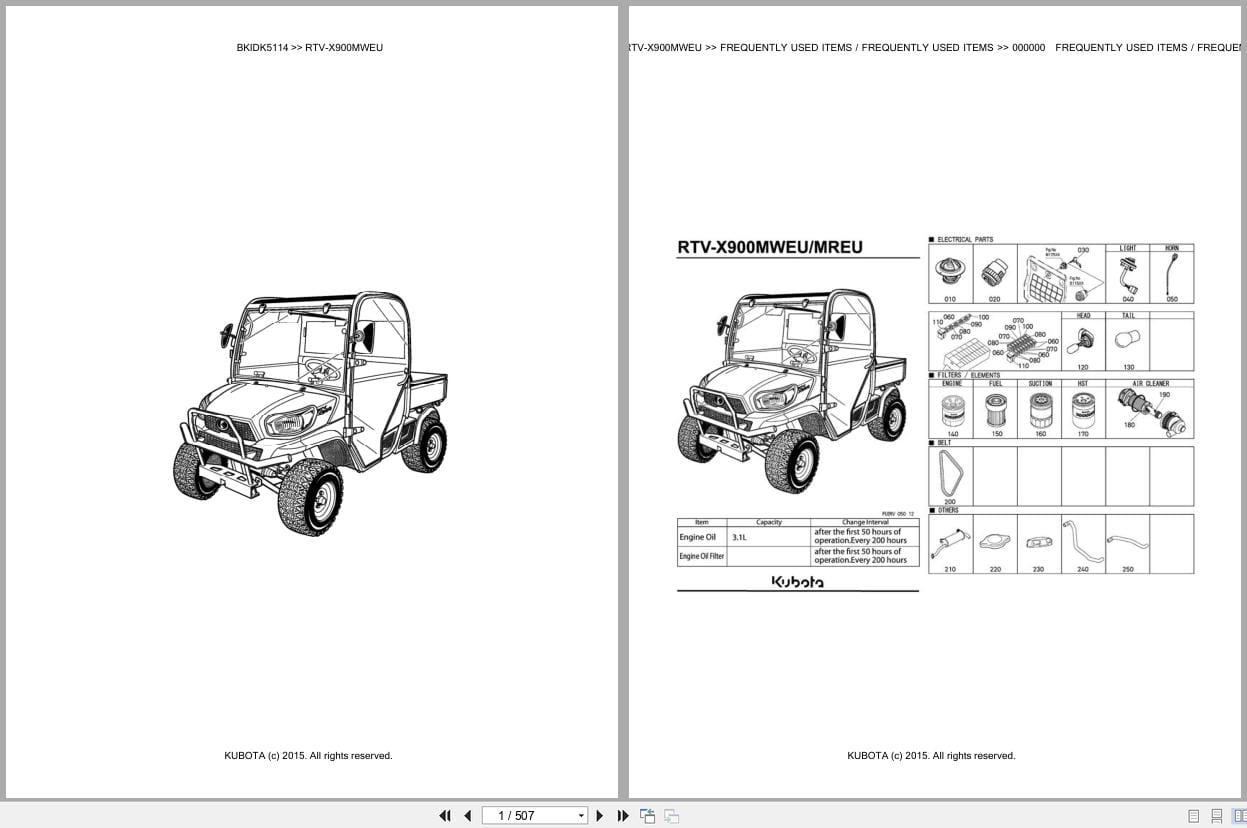This screenshot has width=1247, height=828.
Task: Select HST filter part 170
Action: [1083, 410]
